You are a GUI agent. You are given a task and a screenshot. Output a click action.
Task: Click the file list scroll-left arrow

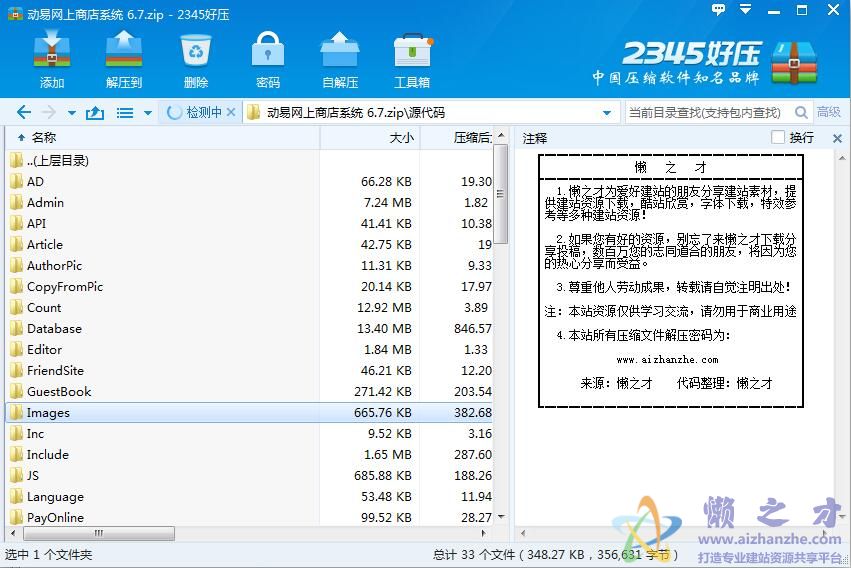click(x=13, y=533)
